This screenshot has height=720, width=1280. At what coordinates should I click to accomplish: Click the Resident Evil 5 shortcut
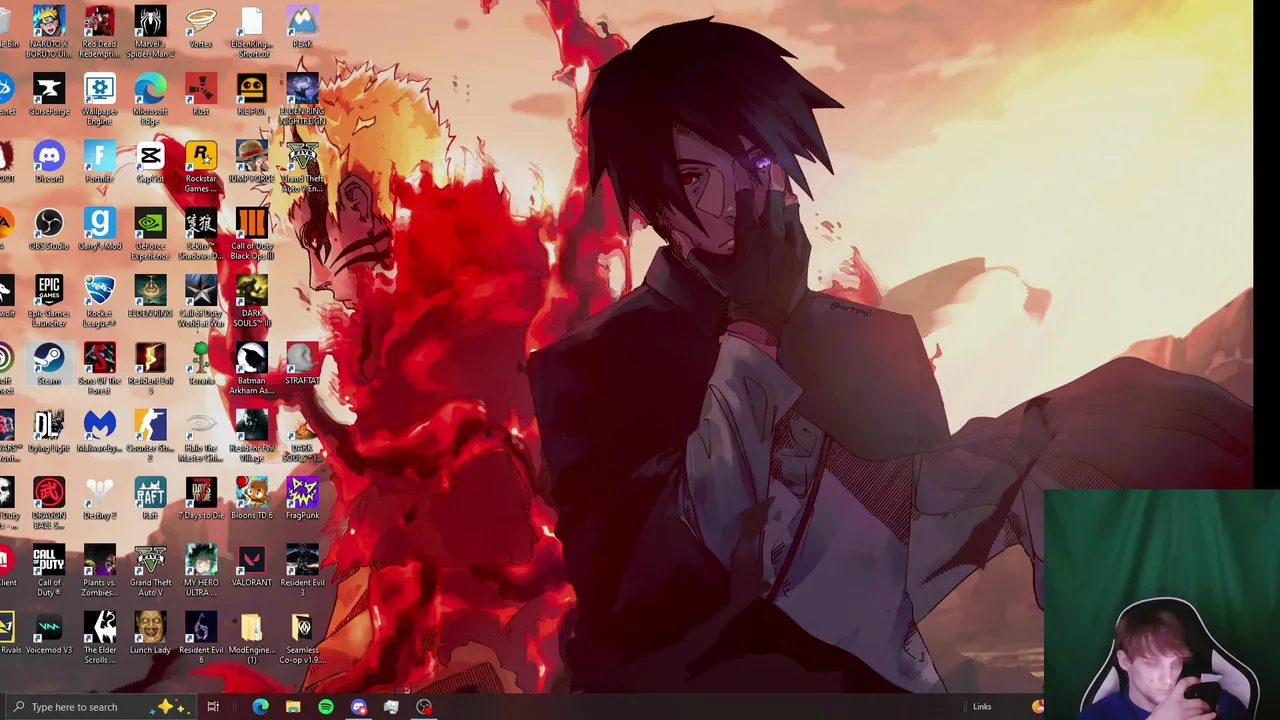coord(150,367)
